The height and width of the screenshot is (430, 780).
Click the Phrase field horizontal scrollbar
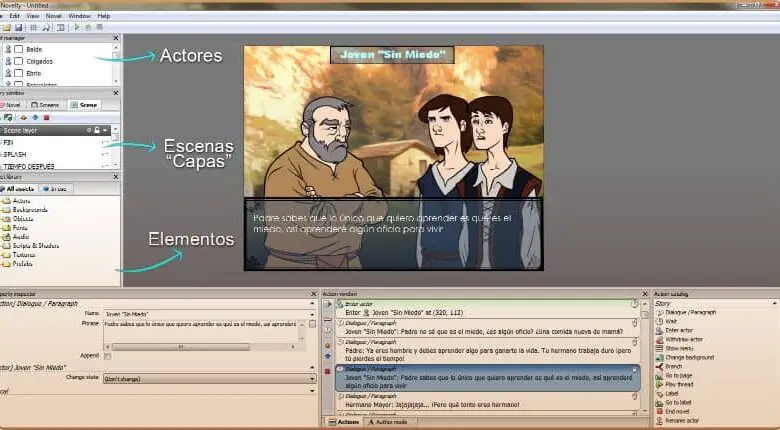point(181,347)
